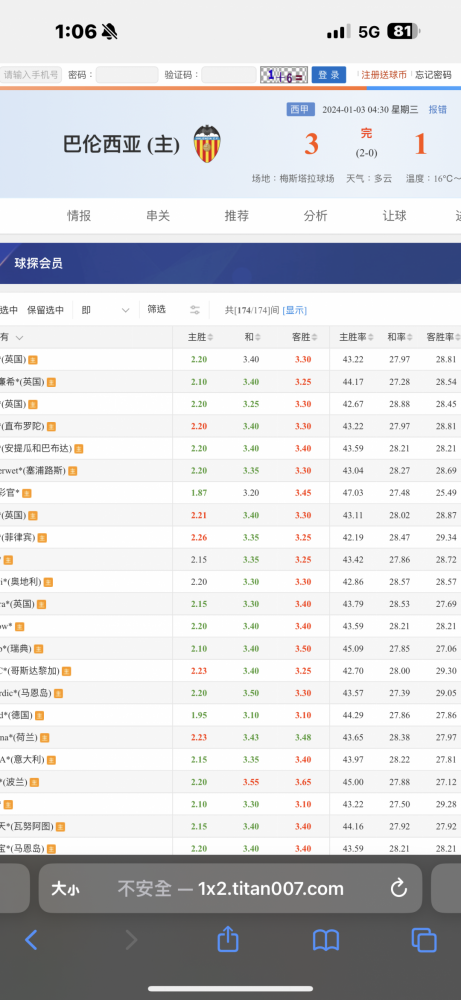Screen dimensions: 461x1000
Task: Focus the 验证码 captcha input field
Action: pyautogui.click(x=229, y=75)
